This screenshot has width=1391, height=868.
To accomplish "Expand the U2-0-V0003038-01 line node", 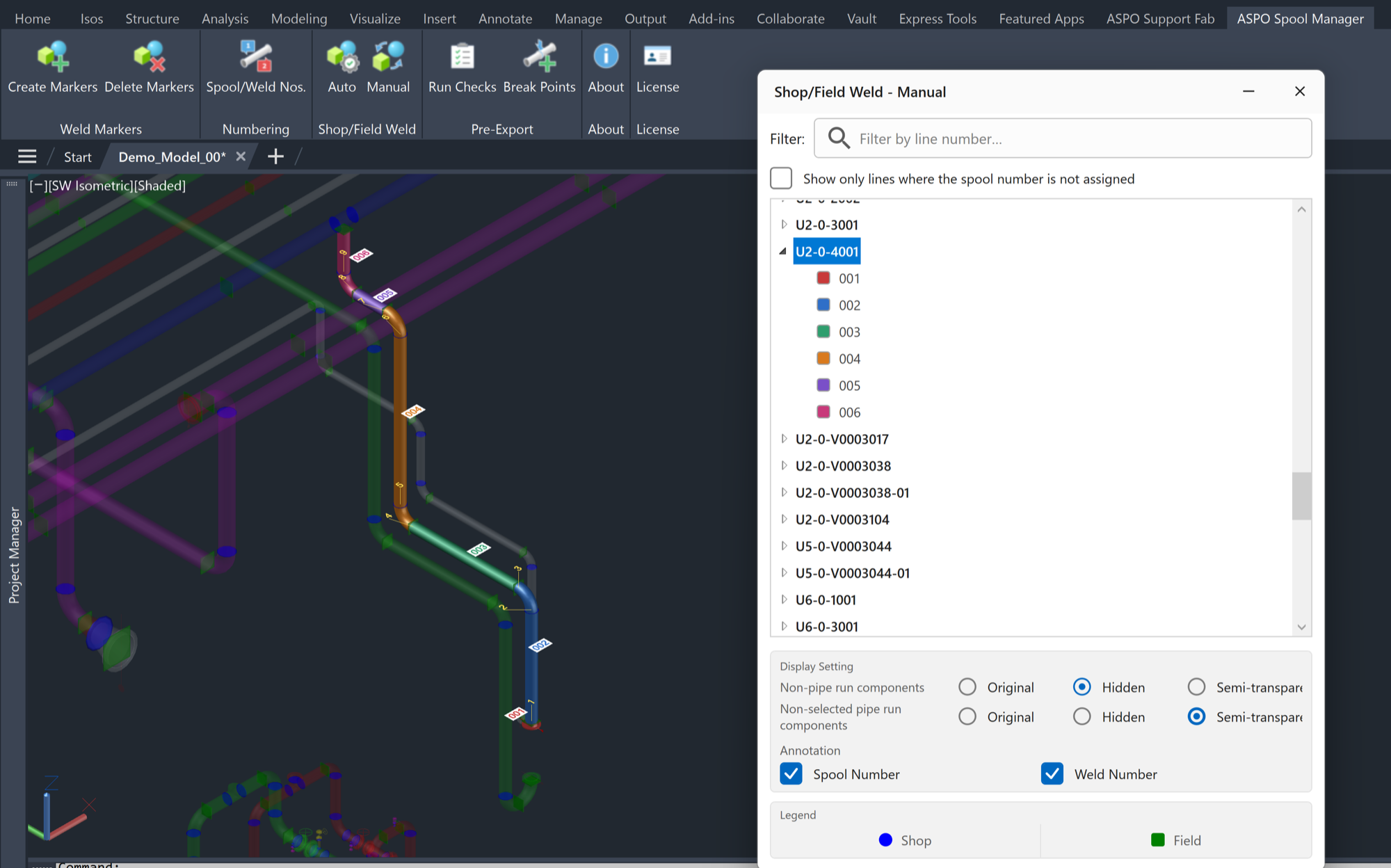I will pyautogui.click(x=784, y=492).
